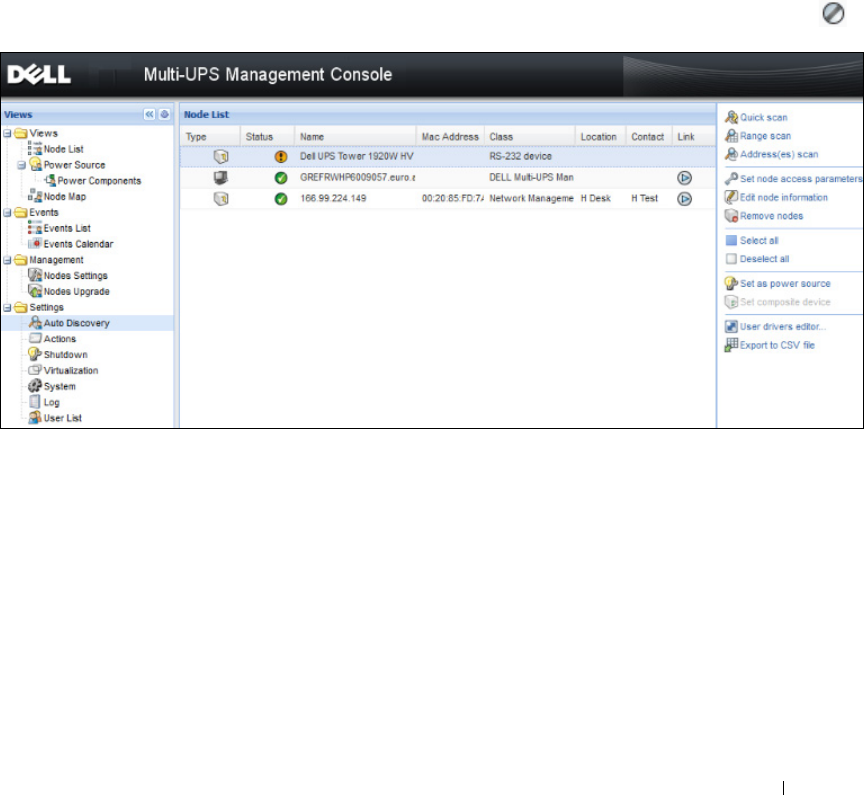Collapse the Views side panel
Screen dimensions: 864x795
point(149,114)
